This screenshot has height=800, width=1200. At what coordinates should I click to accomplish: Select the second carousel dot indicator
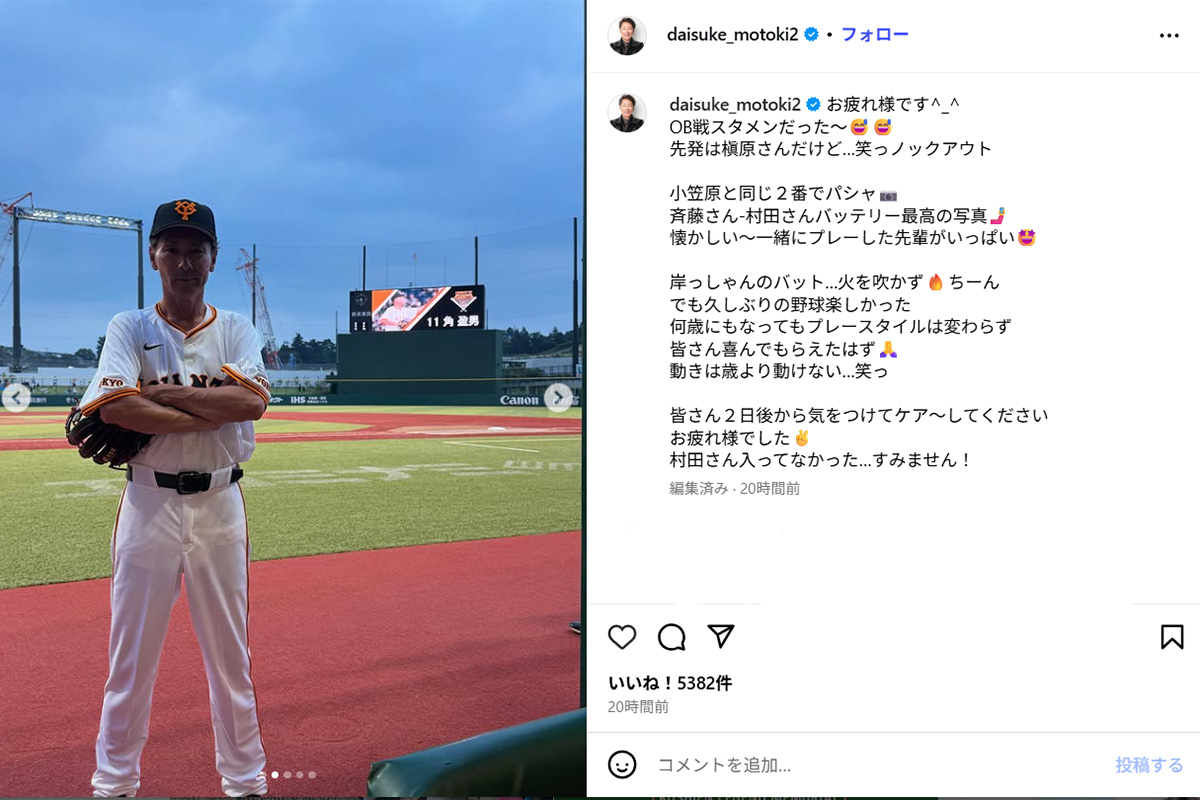[x=287, y=774]
